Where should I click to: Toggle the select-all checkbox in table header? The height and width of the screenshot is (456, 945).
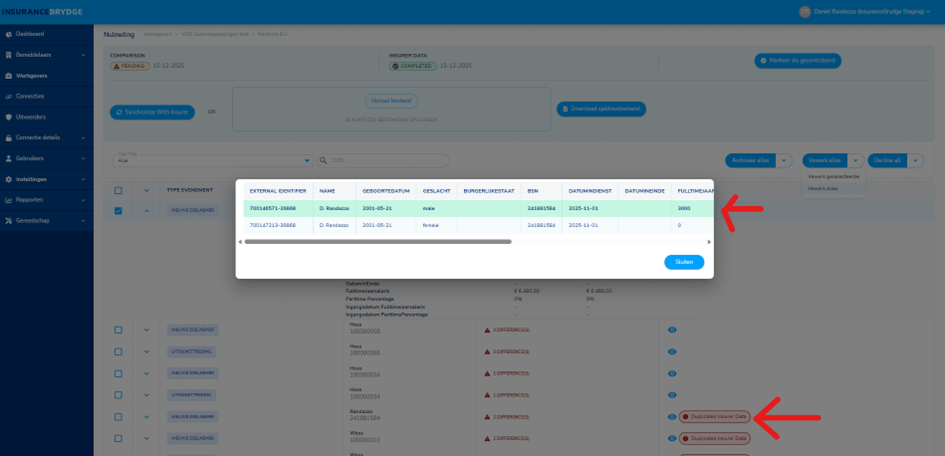pos(118,190)
